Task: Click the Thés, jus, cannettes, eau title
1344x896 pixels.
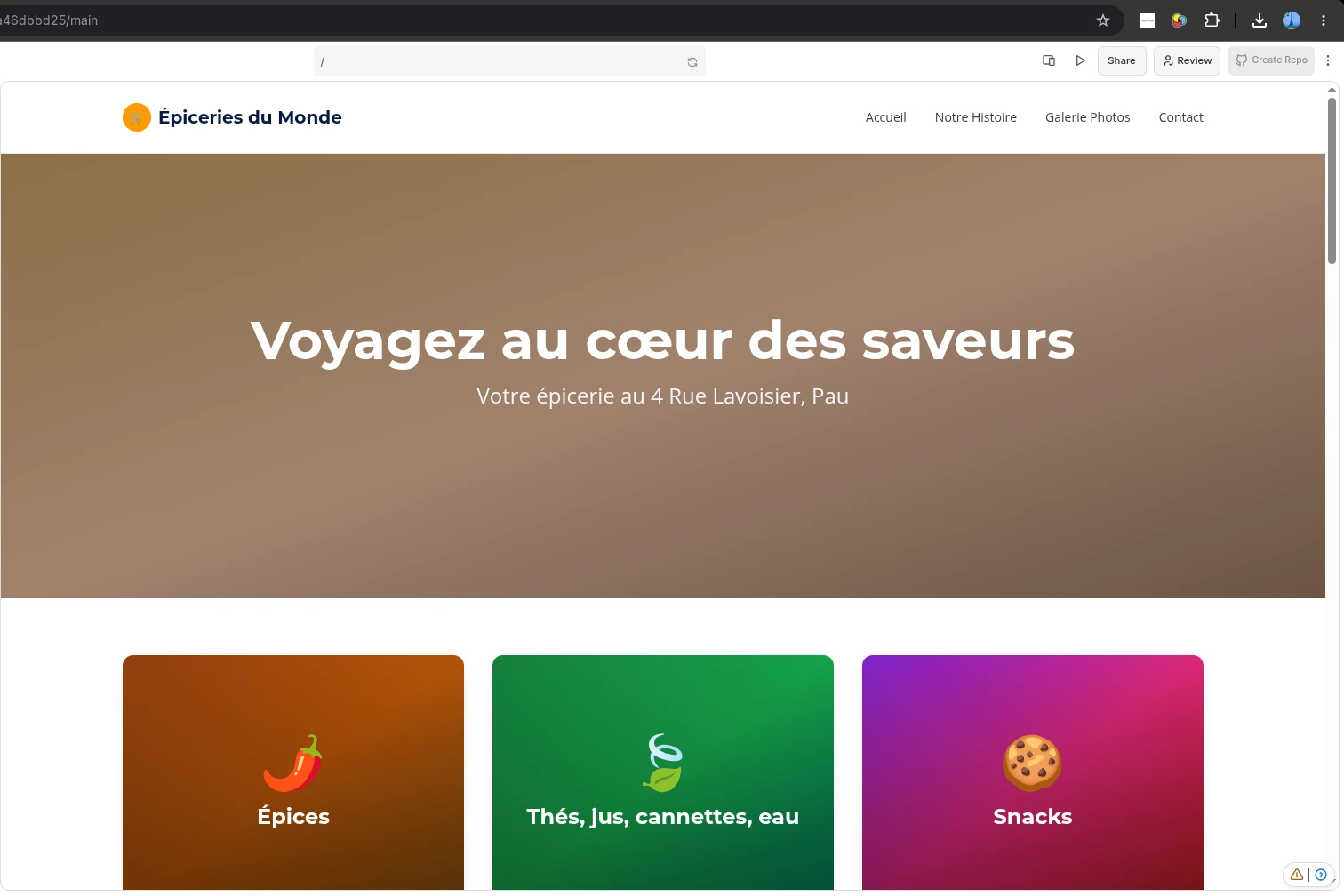Action: tap(663, 816)
